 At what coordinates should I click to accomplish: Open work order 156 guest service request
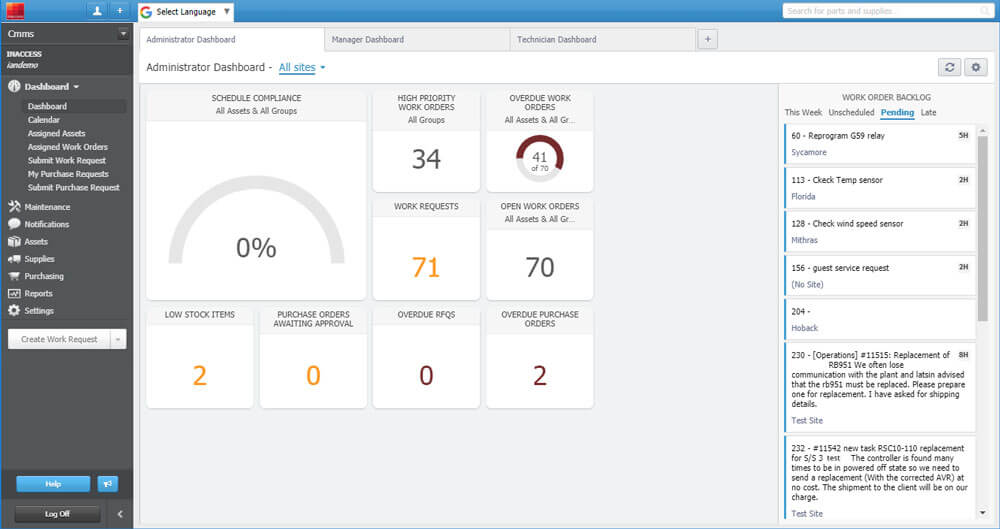coord(879,276)
